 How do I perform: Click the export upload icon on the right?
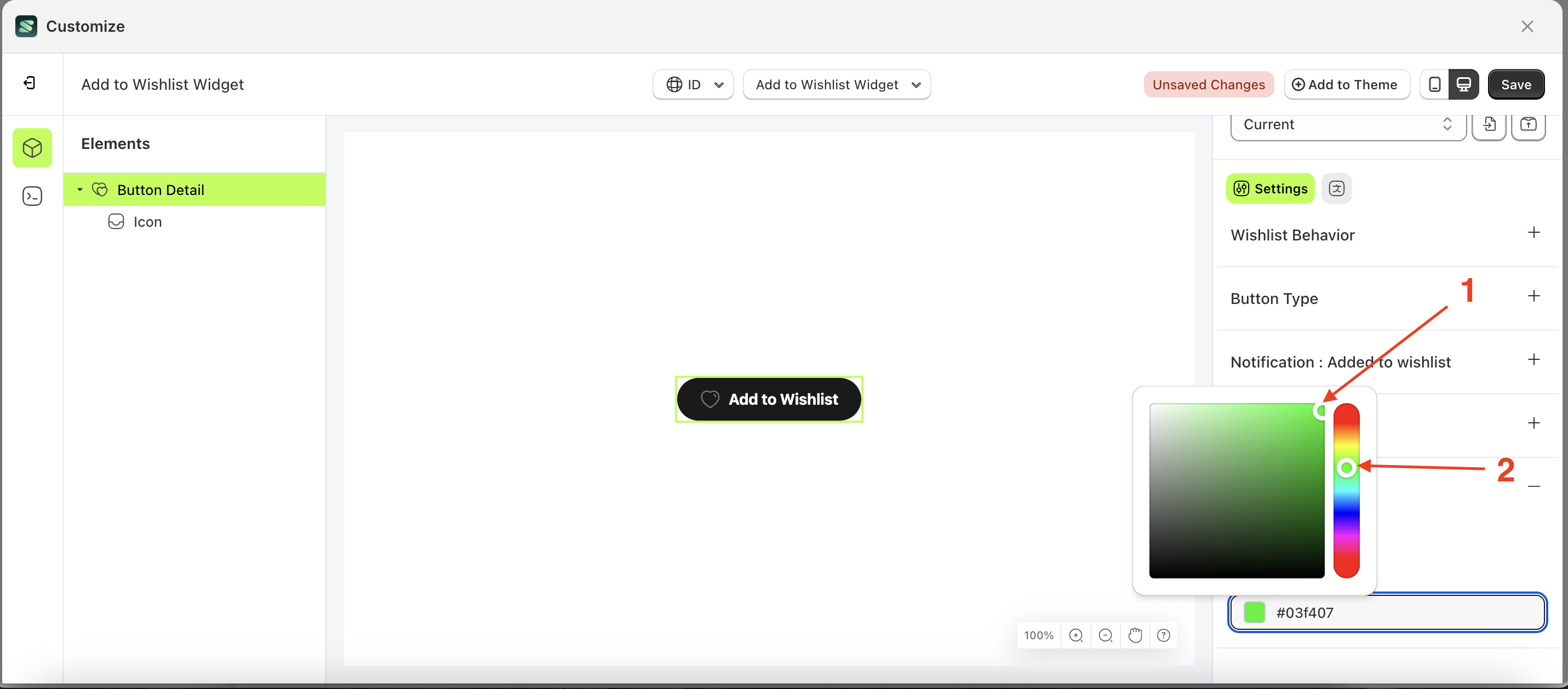[x=1529, y=125]
